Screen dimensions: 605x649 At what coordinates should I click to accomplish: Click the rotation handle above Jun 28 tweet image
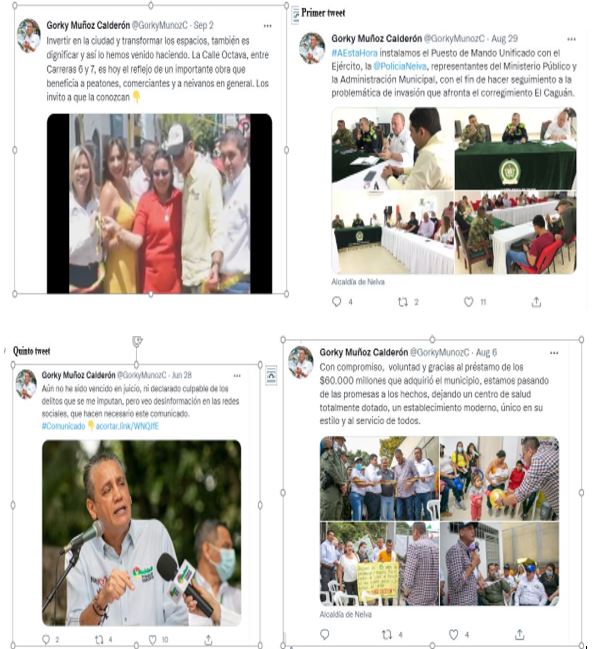[x=137, y=341]
